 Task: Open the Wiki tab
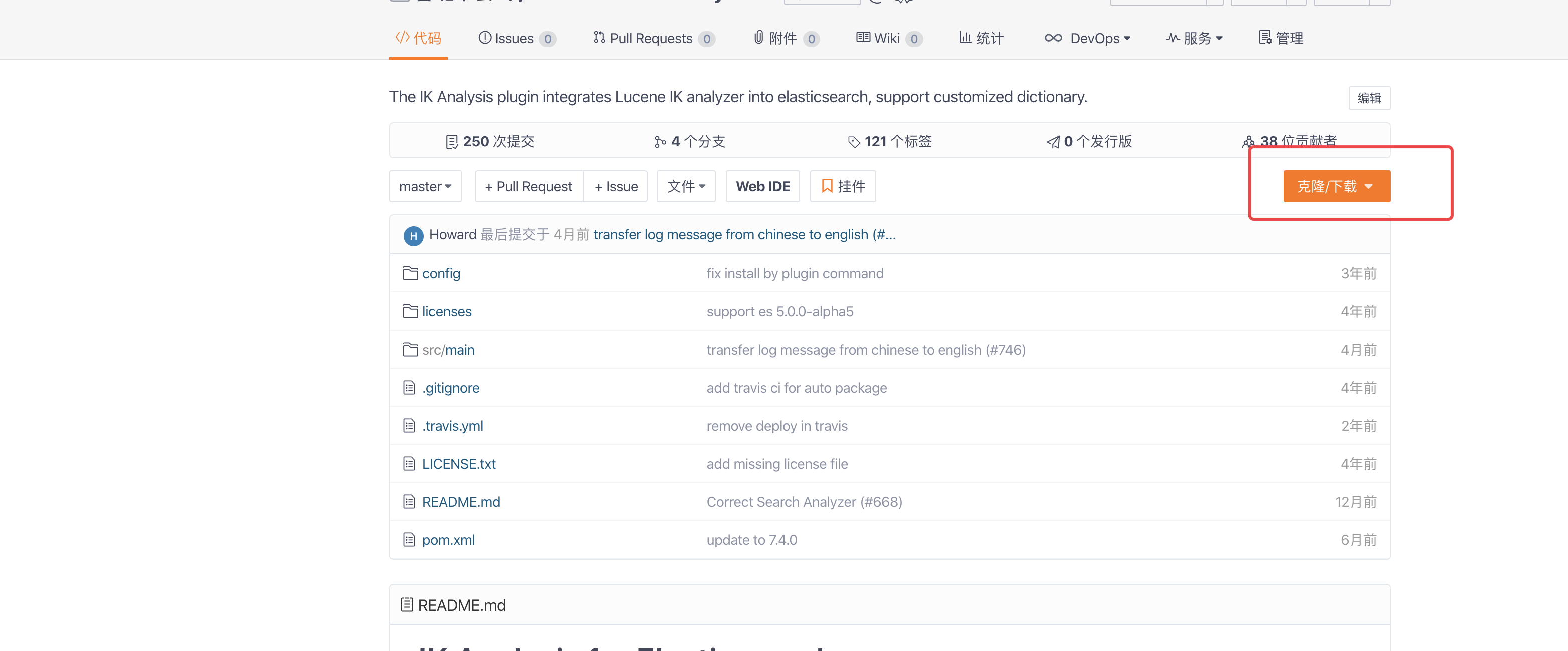point(888,39)
